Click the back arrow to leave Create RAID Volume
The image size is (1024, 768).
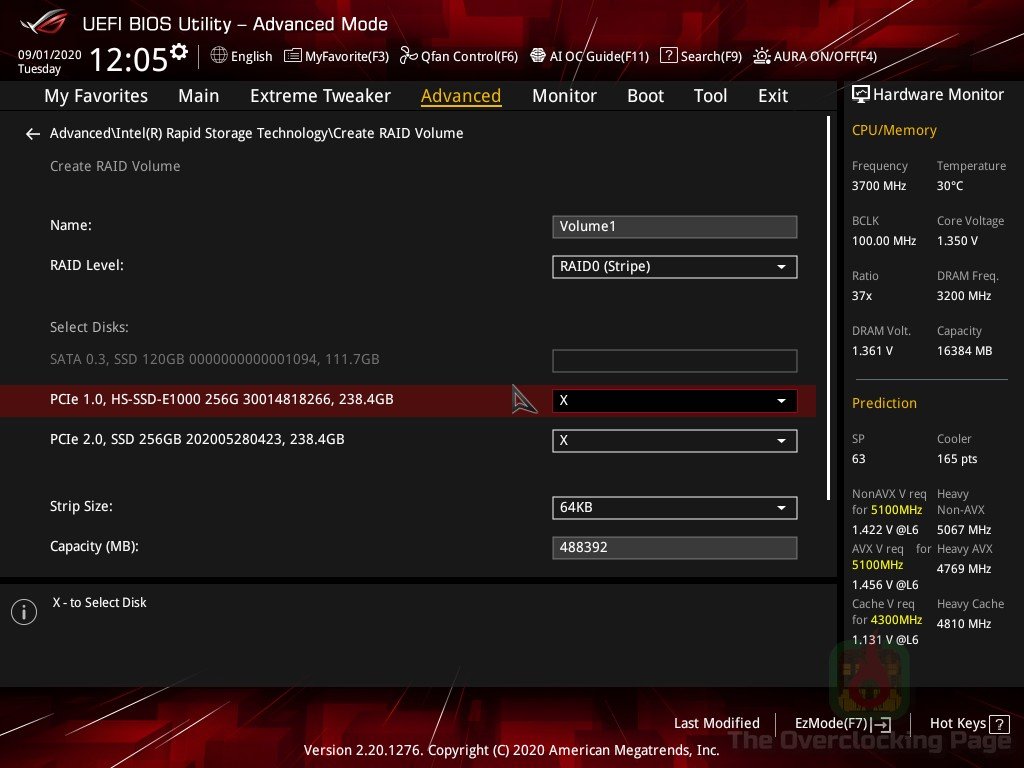pyautogui.click(x=32, y=133)
